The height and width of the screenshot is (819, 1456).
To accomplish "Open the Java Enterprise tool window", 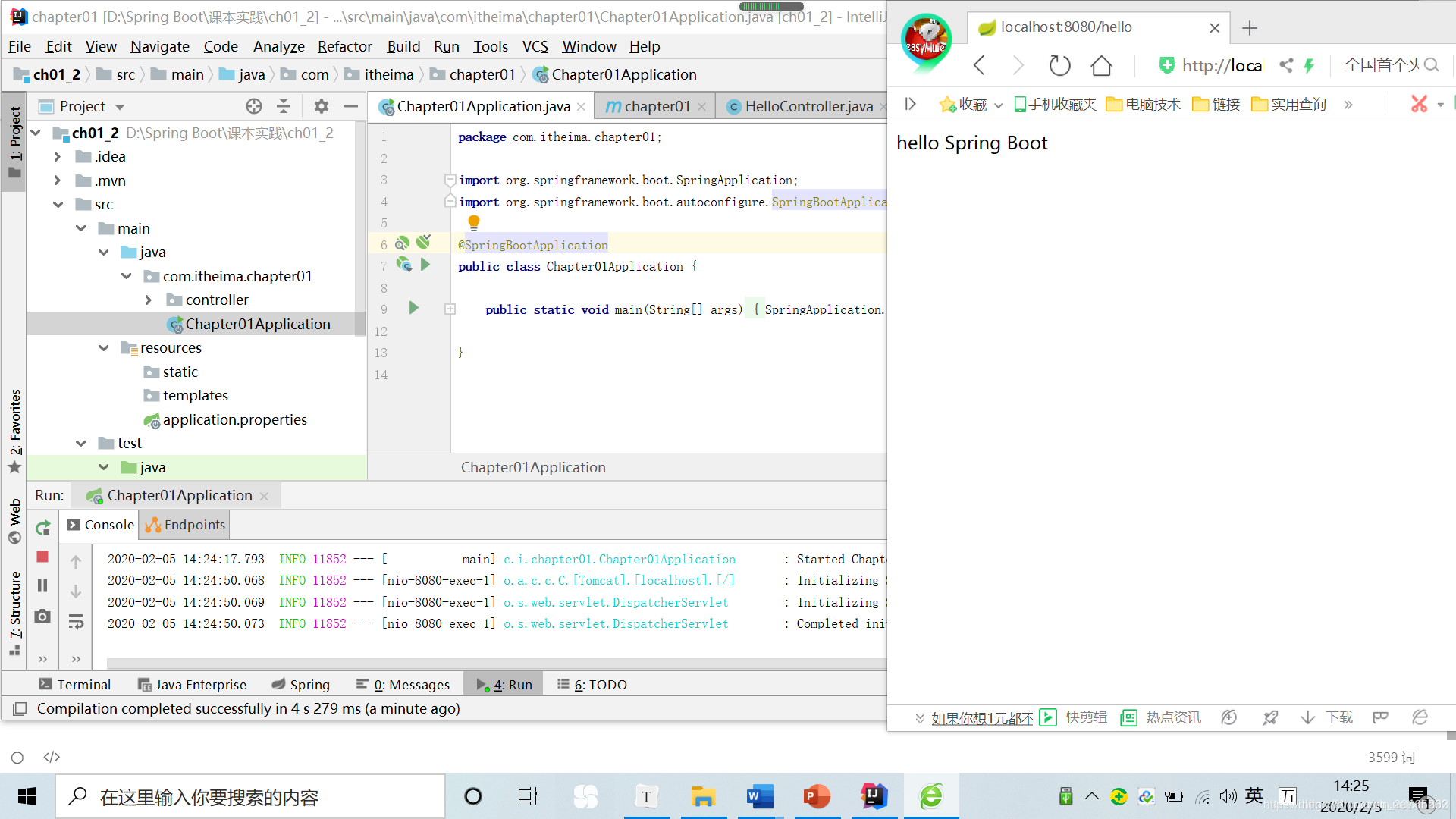I will 192,684.
